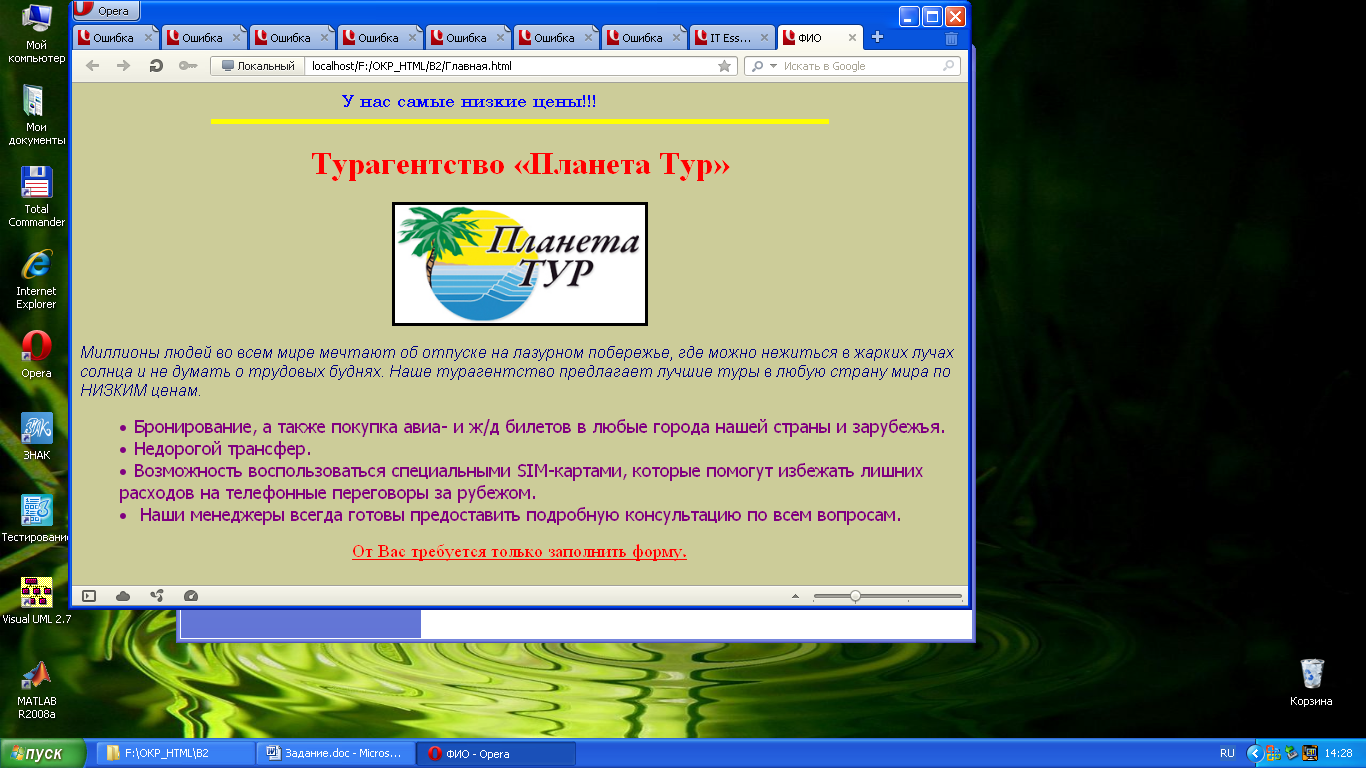Open the closed tabs trash icon
1366x768 pixels.
pyautogui.click(x=951, y=38)
